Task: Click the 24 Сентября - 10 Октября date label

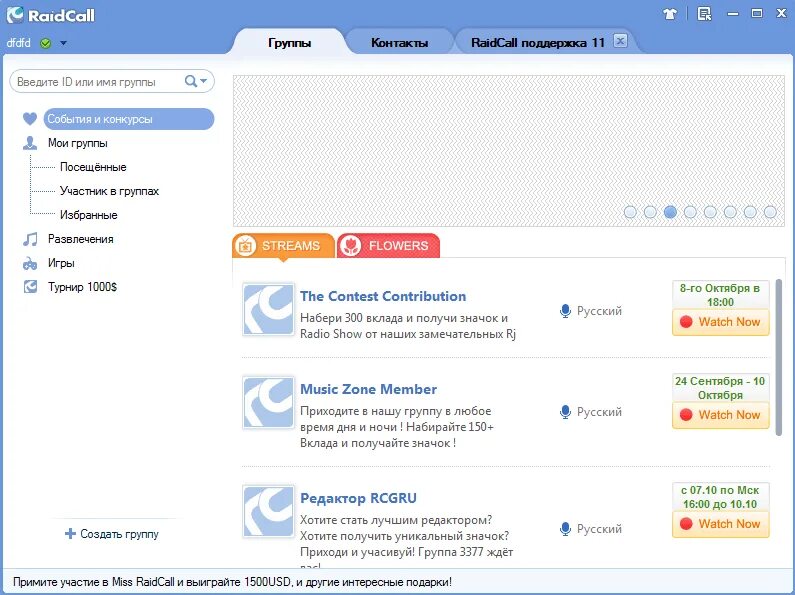Action: 720,388
